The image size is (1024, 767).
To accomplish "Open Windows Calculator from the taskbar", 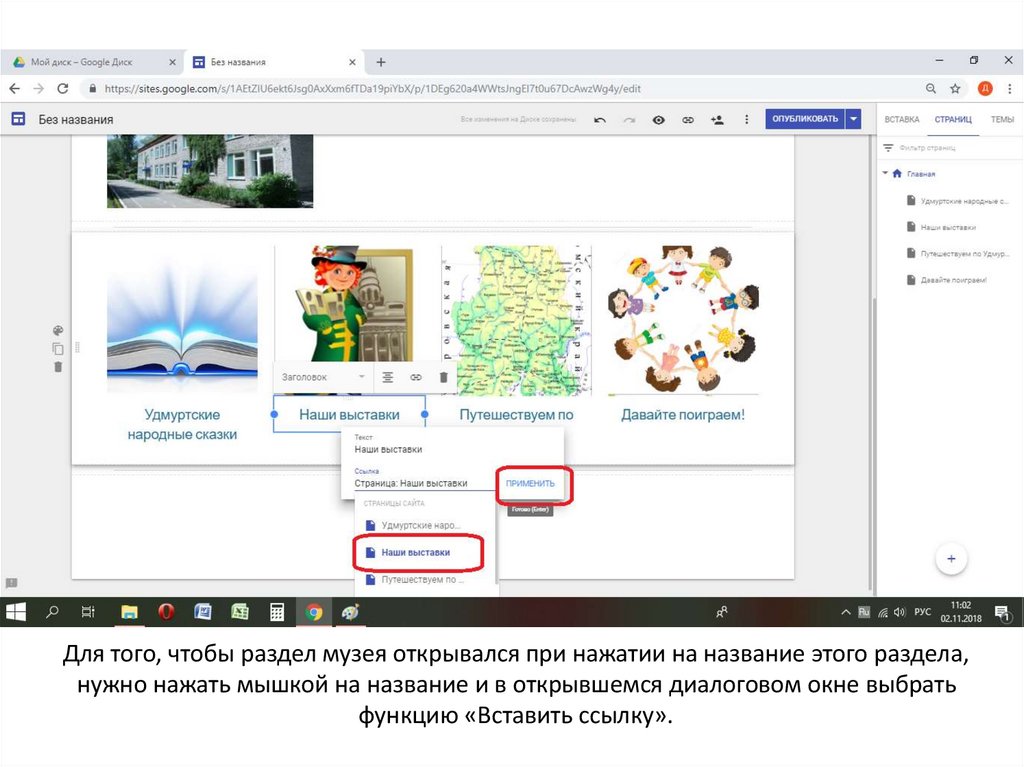I will 277,612.
